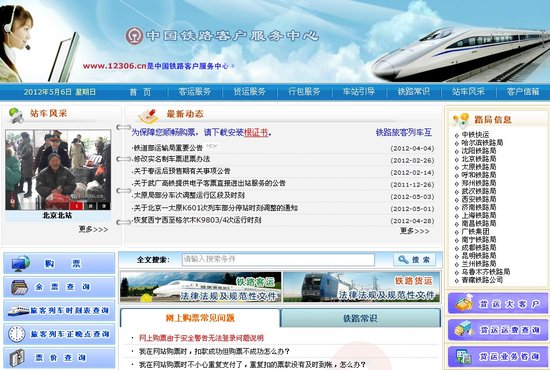This screenshot has height=370, width=550.
Task: Expand 更多>>> under 最新动态 news list
Action: pos(415,231)
